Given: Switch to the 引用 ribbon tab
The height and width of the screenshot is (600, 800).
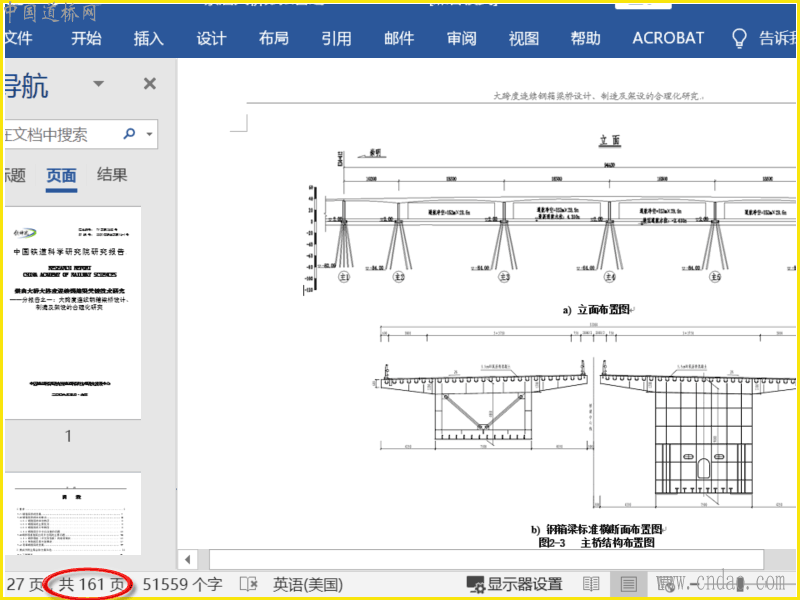Looking at the screenshot, I should coord(336,38).
